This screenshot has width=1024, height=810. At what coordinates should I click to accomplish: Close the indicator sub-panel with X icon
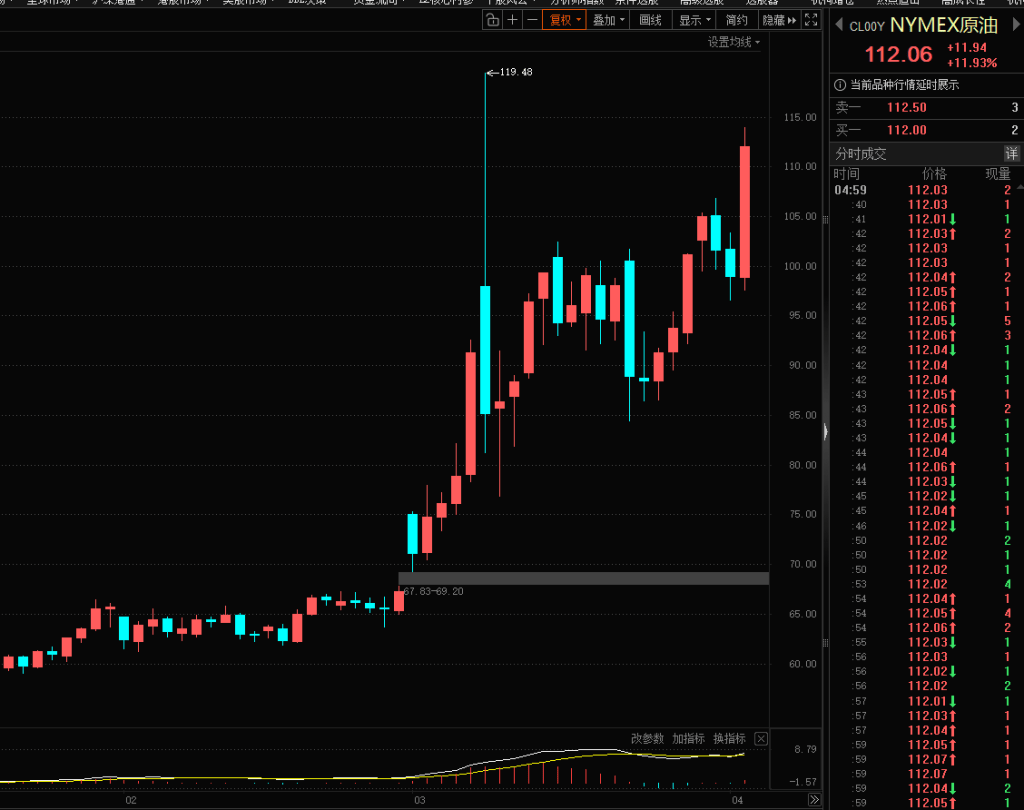coord(761,739)
